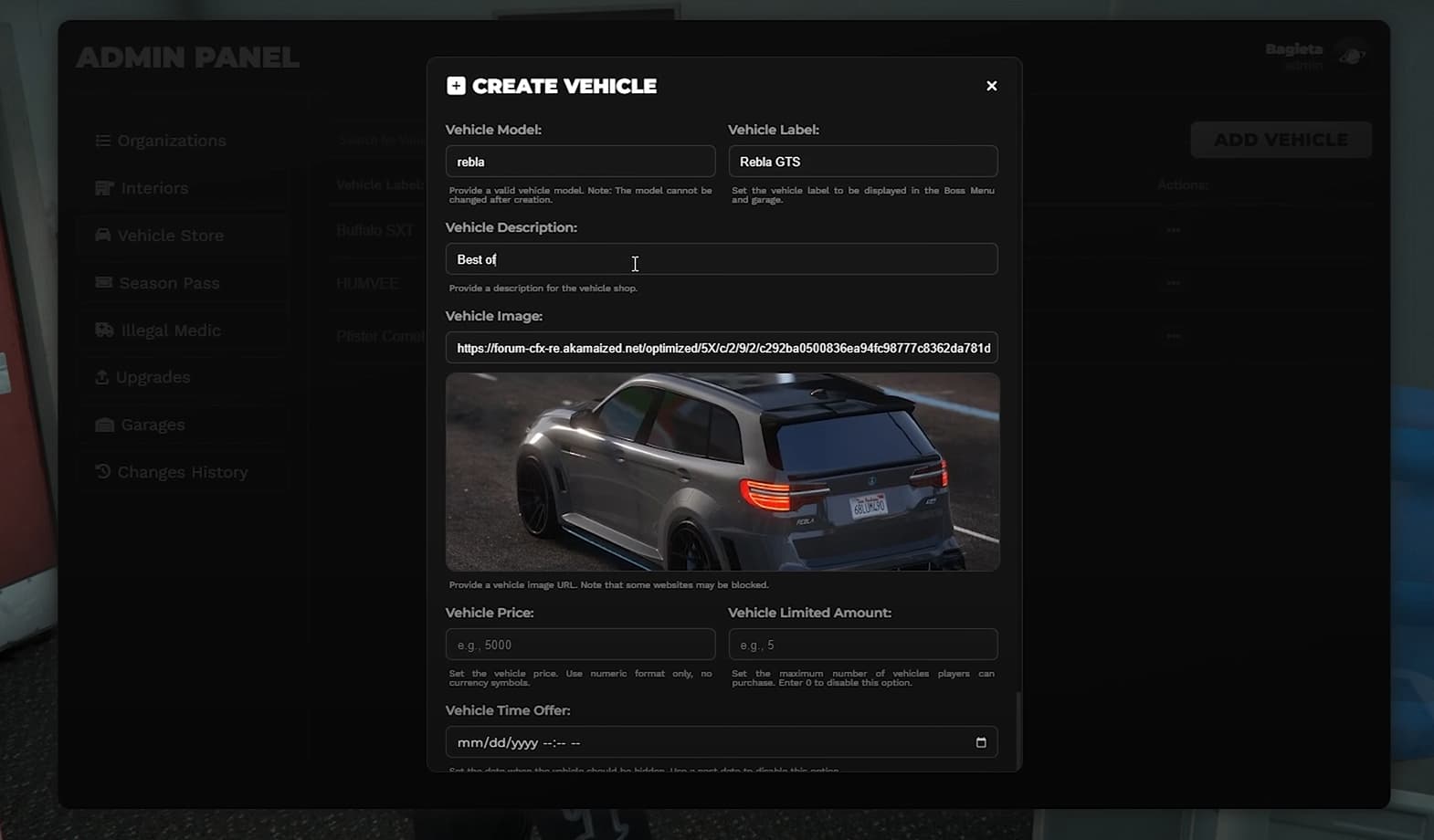Click the Garages icon in sidebar
1434x840 pixels.
tap(105, 425)
